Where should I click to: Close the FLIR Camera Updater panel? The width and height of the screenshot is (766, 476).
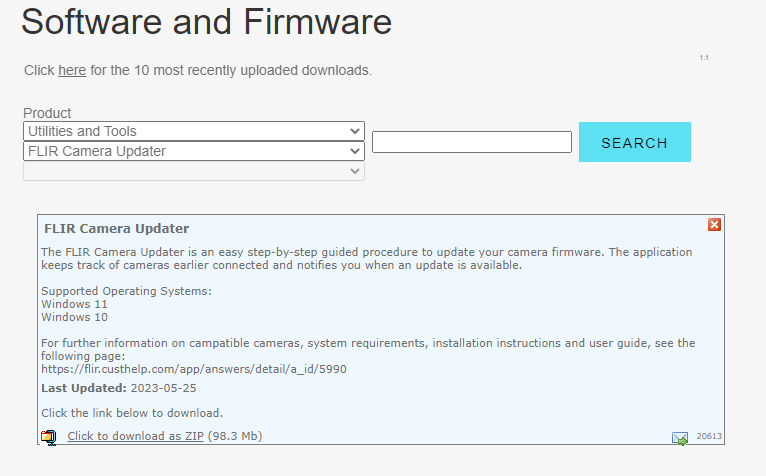(714, 225)
